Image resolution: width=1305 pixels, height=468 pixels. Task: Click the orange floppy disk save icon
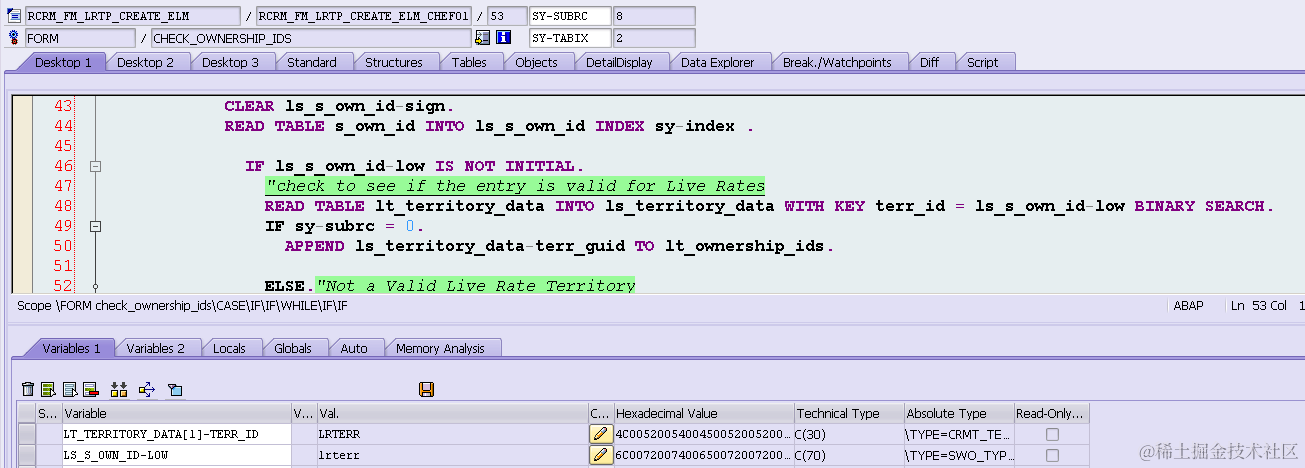(x=427, y=389)
